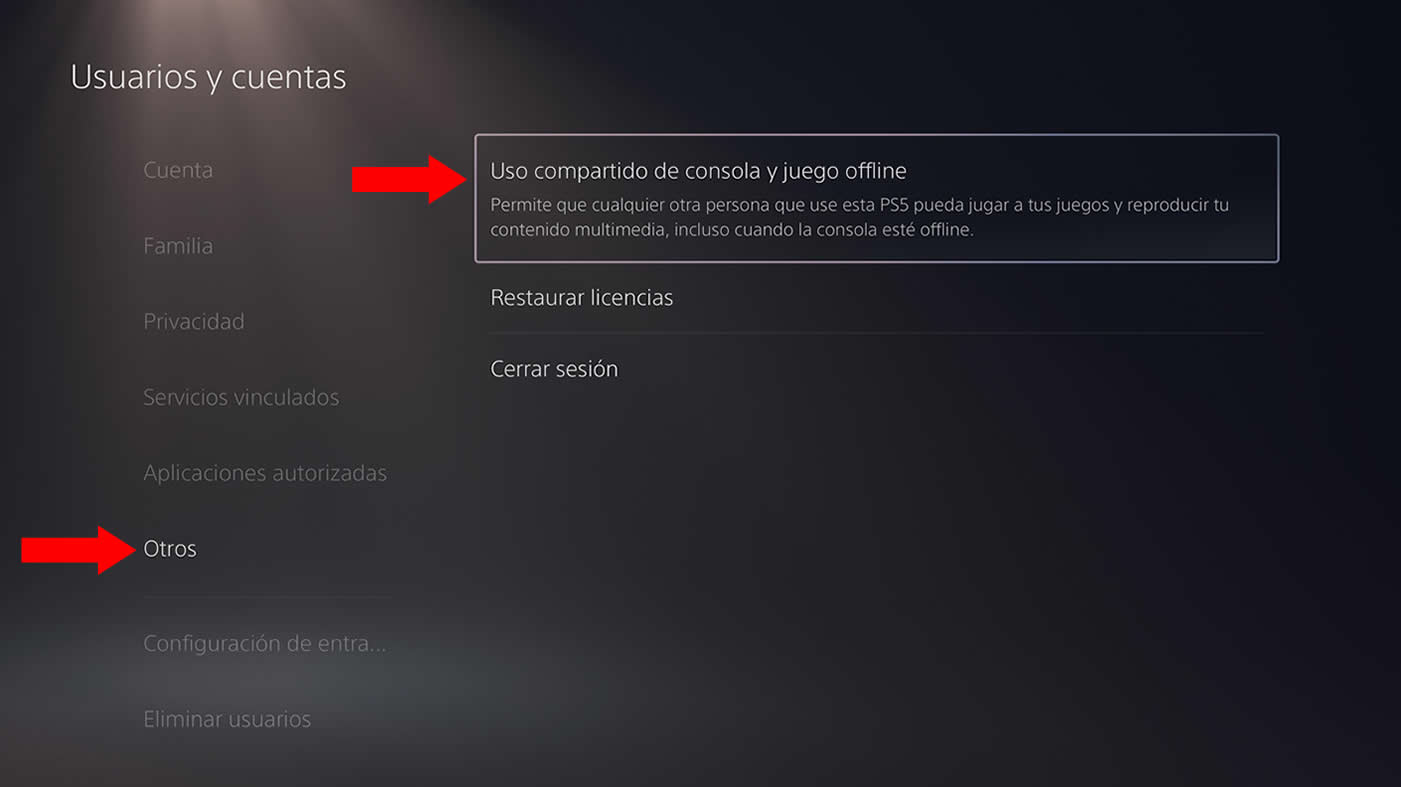
Task: Click the red arrow beside Uso compartido
Action: [409, 179]
